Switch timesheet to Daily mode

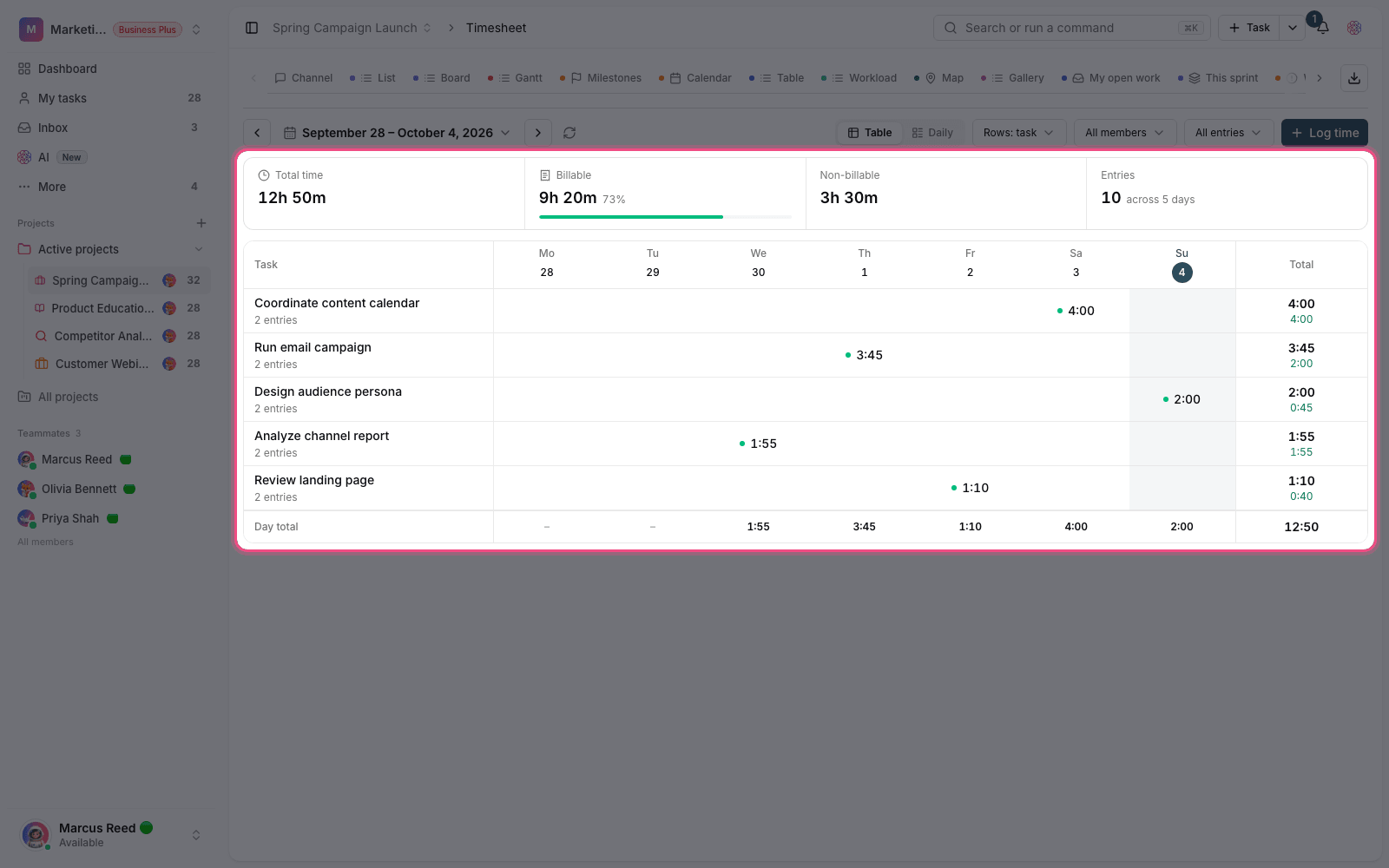click(x=932, y=133)
